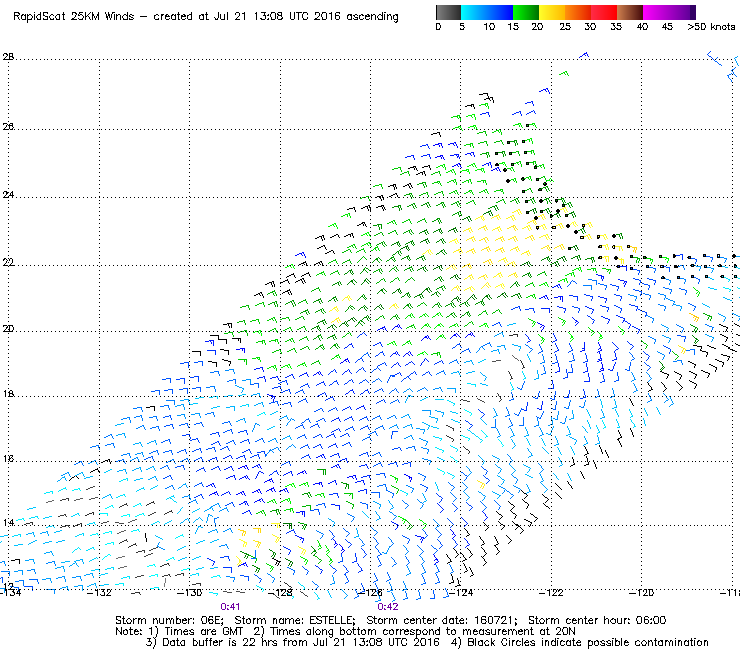Click the 0:41 purple time marker
The height and width of the screenshot is (650, 740).
pos(230,607)
